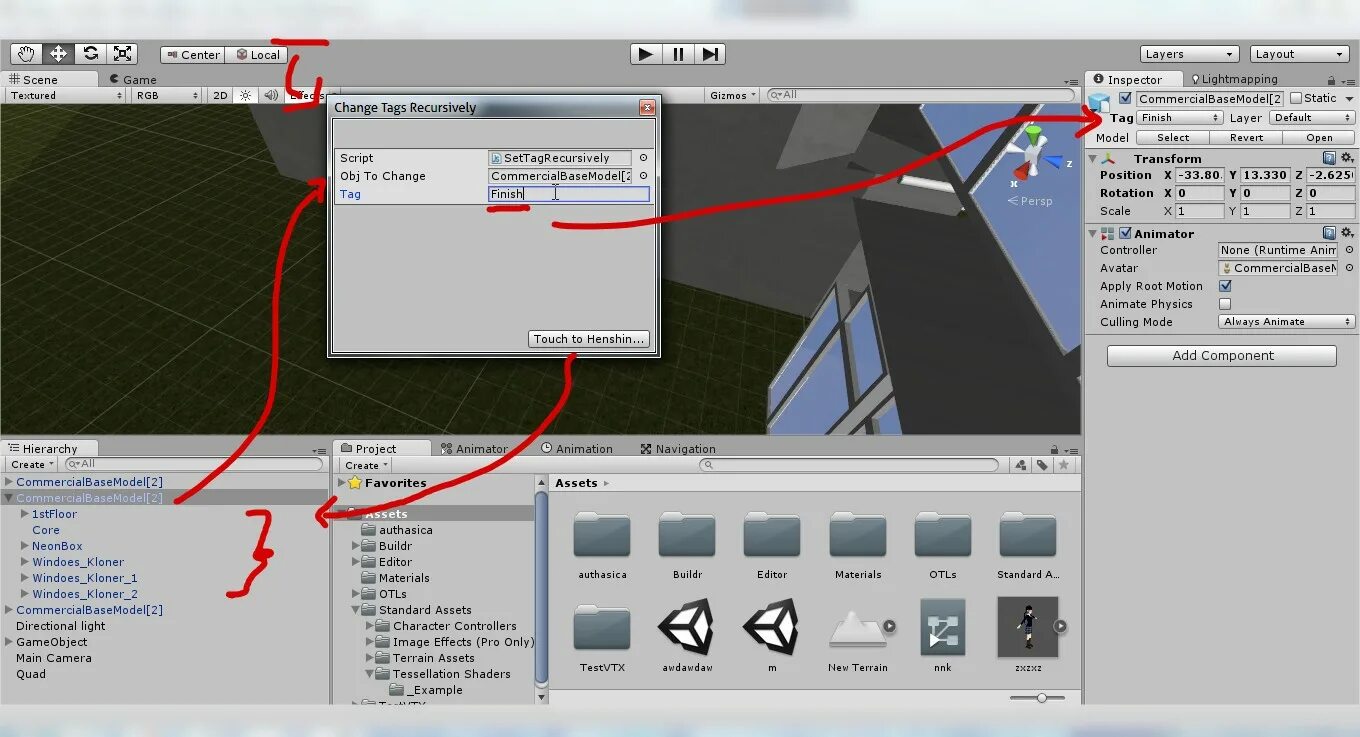Select the Rotate tool
The image size is (1360, 737).
(90, 54)
